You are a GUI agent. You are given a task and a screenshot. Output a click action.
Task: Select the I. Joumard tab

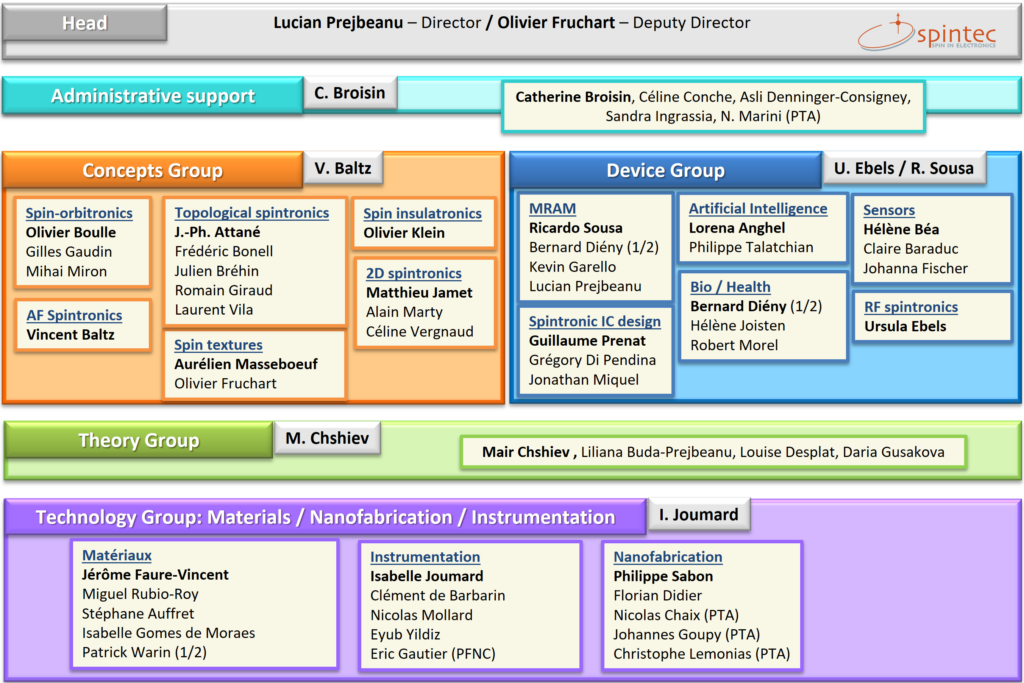click(699, 515)
